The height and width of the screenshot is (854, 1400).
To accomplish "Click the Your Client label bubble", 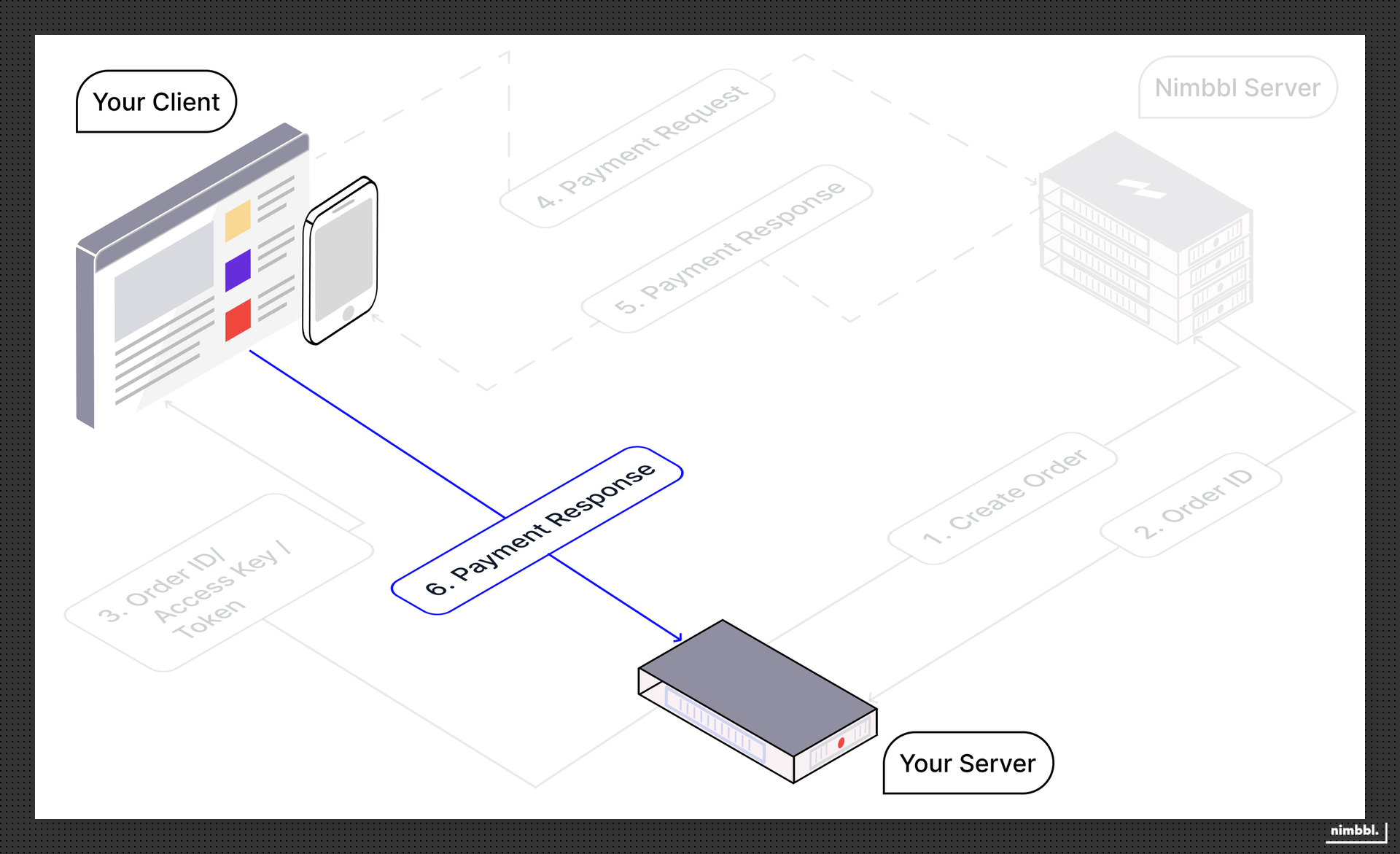I will [155, 102].
